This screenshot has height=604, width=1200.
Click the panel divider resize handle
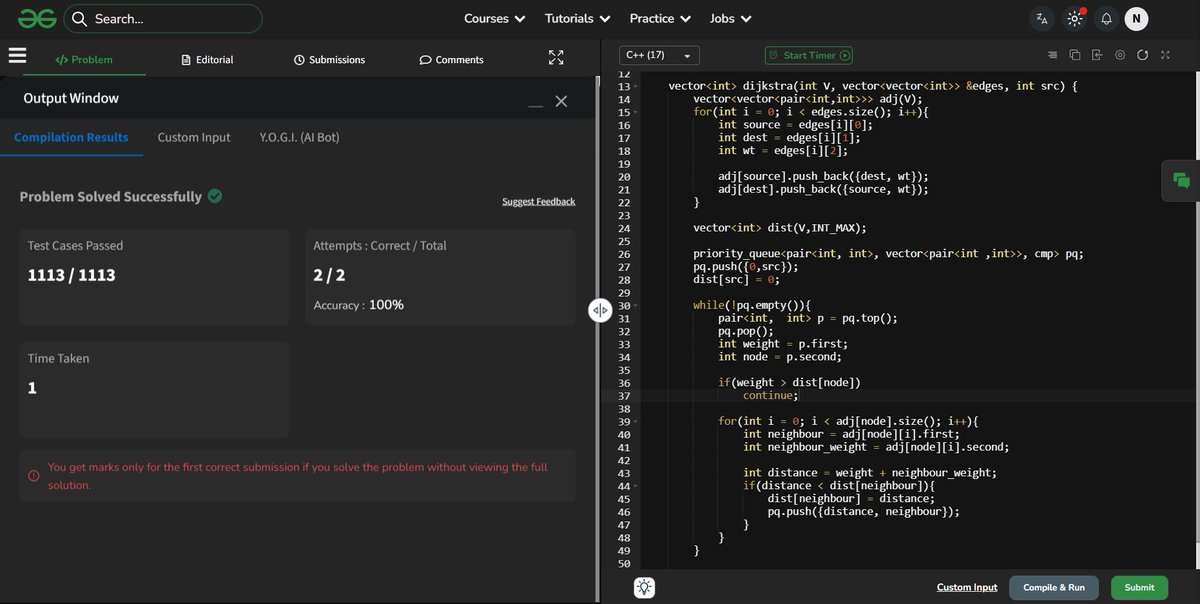click(600, 310)
